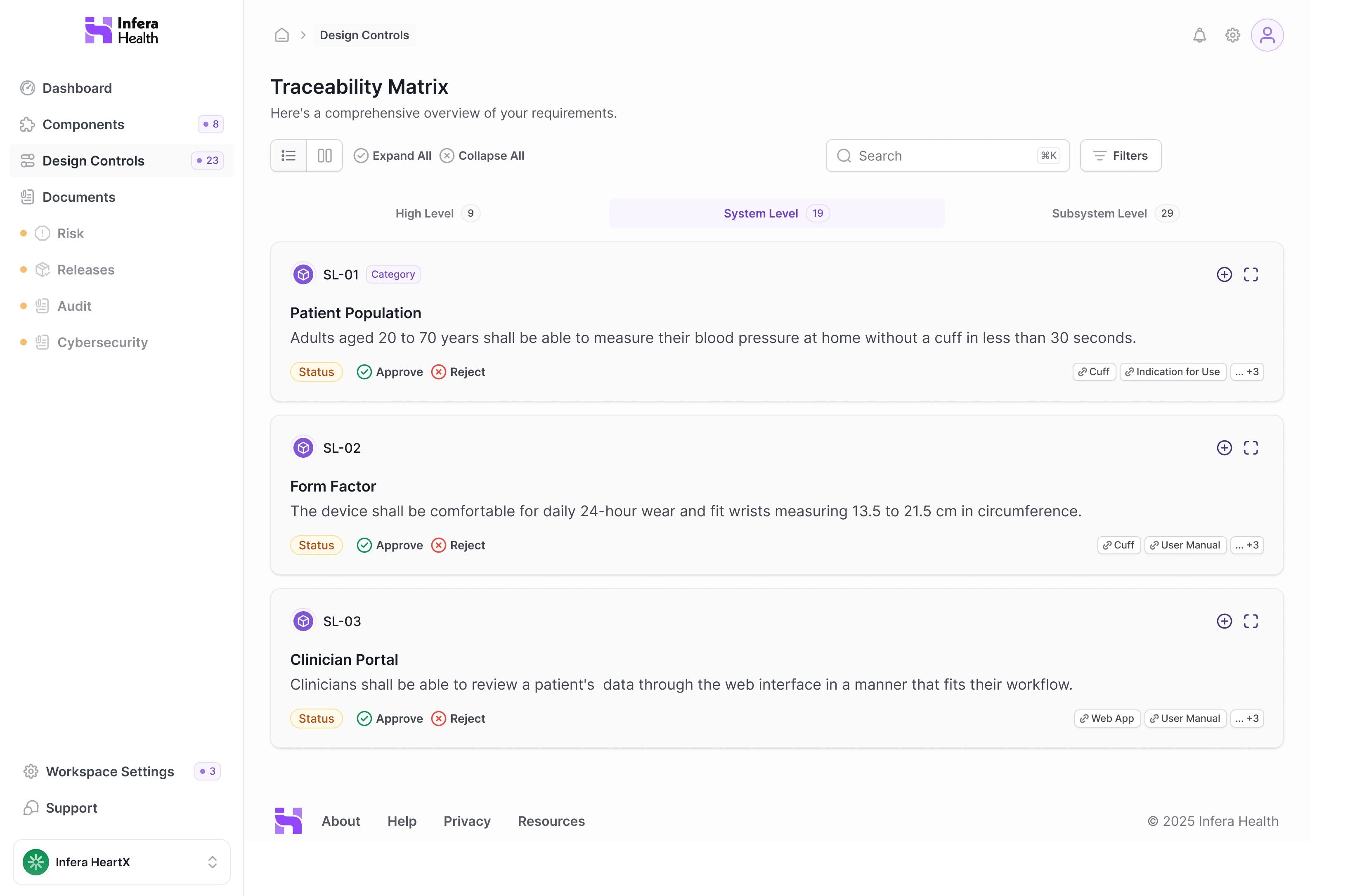
Task: Approve the Patient Population requirement
Action: [390, 371]
